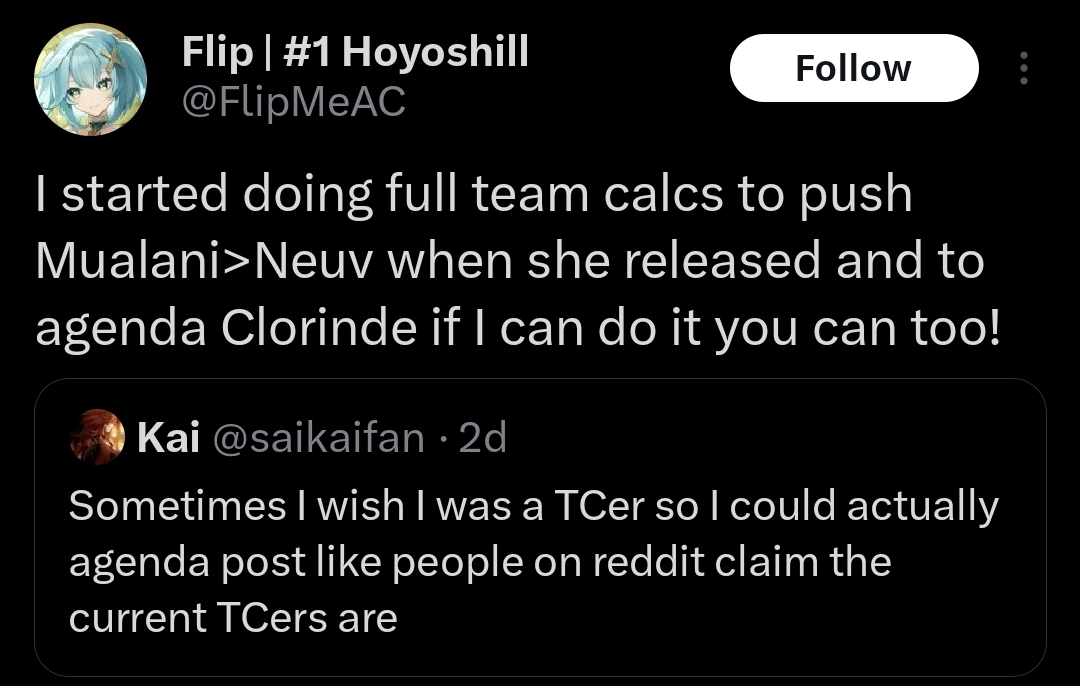This screenshot has height=686, width=1080.
Task: Select the word 'Clorinde' in the main tweet
Action: point(319,327)
